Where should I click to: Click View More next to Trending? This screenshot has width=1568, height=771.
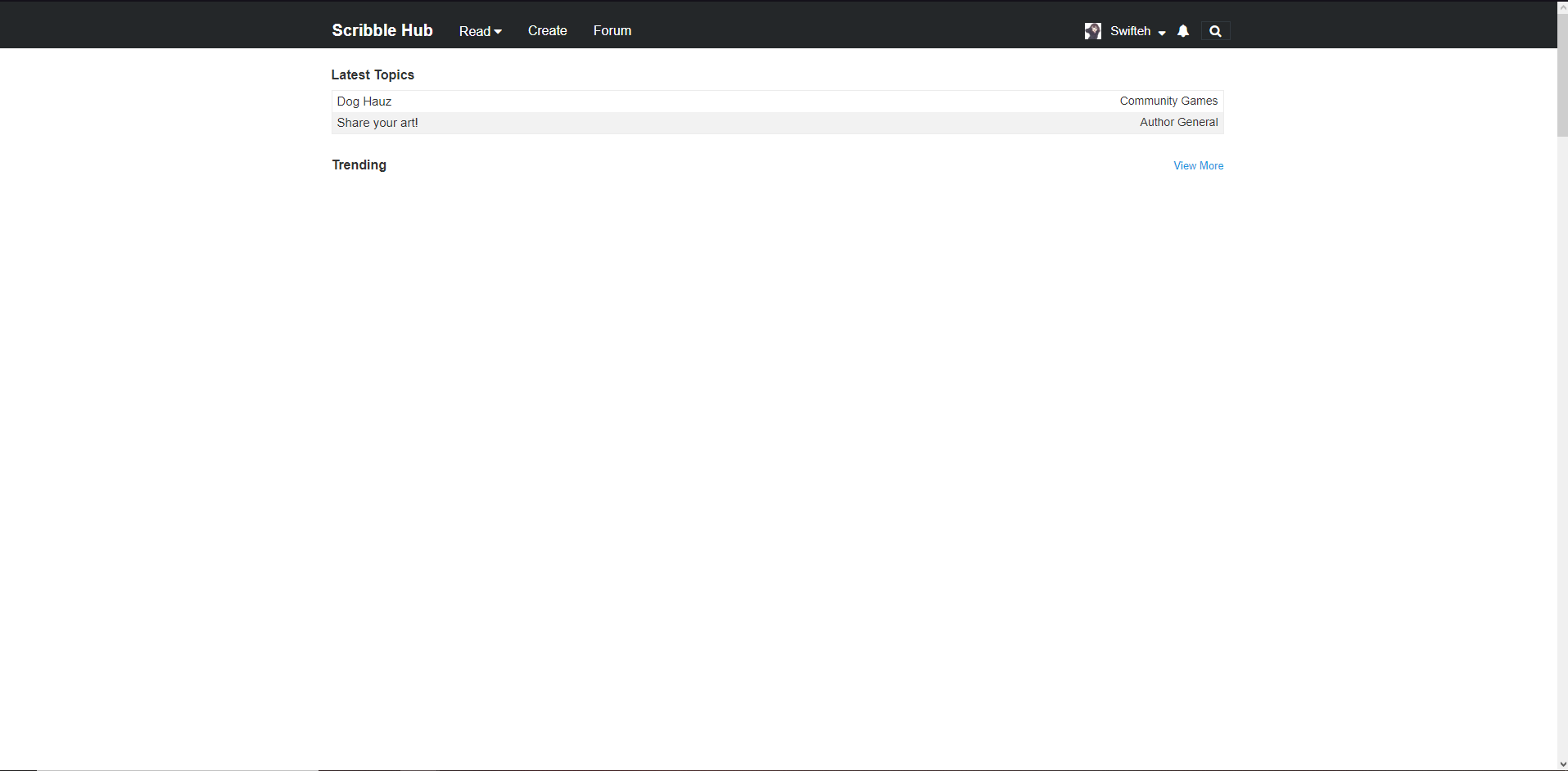coord(1198,165)
